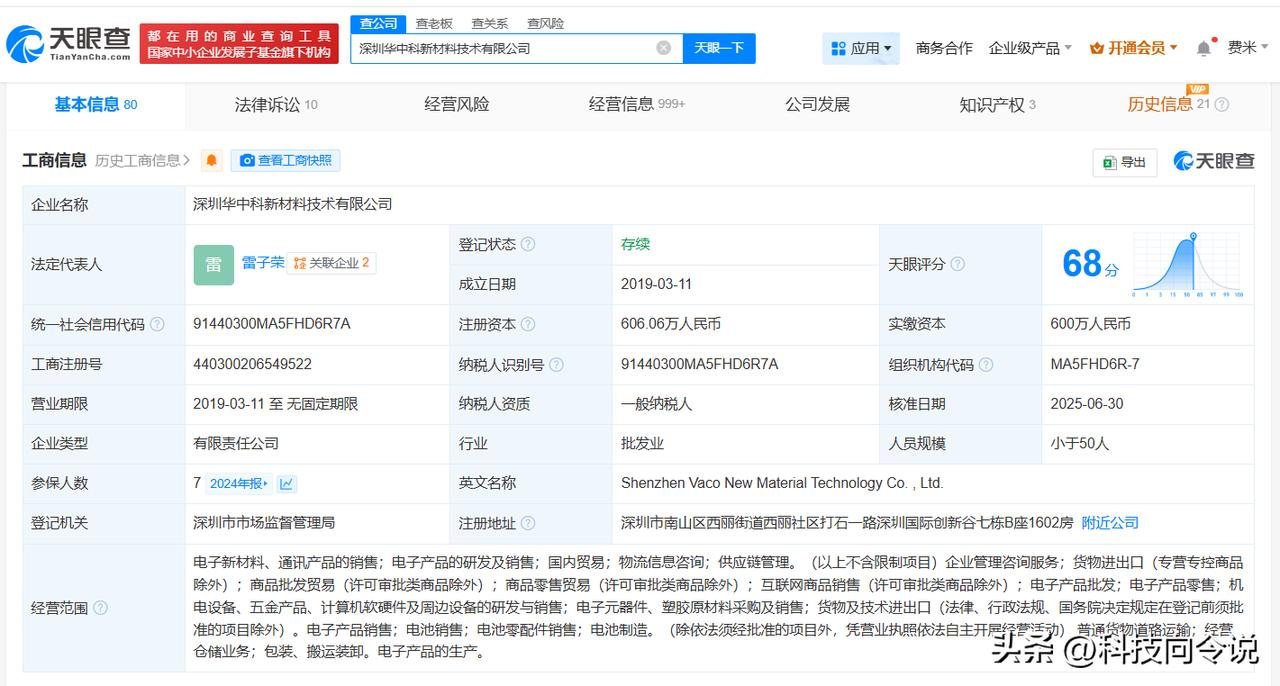Screen dimensions: 1280x686
Task: Click 深圳市市场监督管理局 registration authority
Action: pyautogui.click(x=264, y=523)
